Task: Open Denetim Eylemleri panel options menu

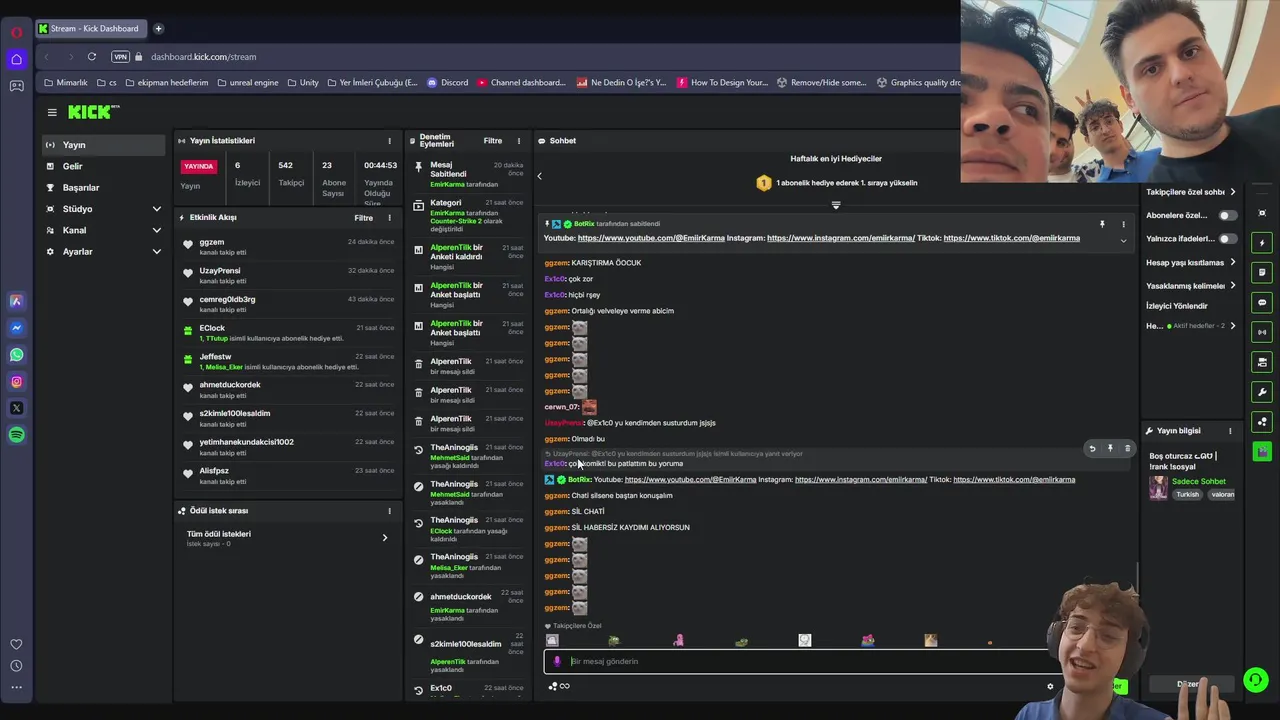Action: point(518,141)
